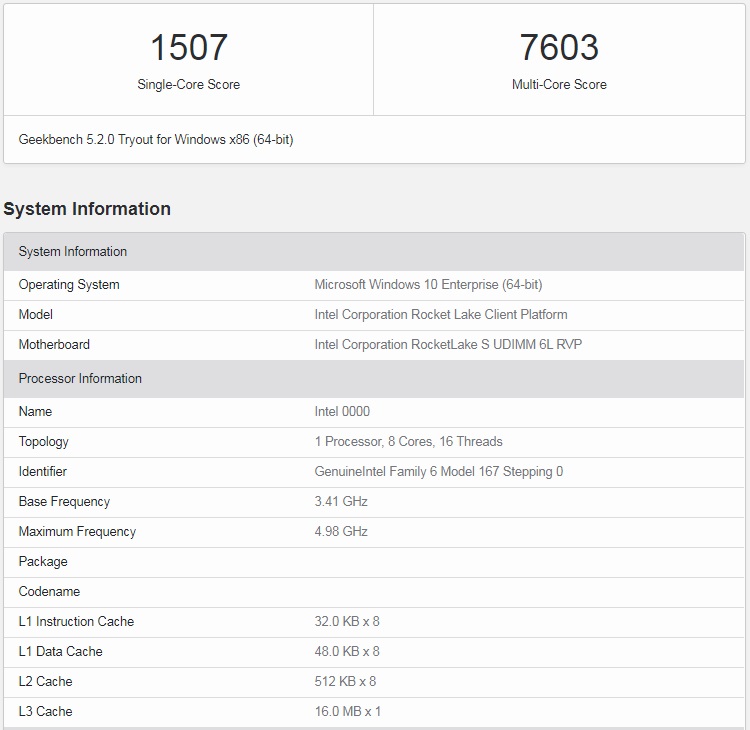Click the L1 Instruction Cache row label
The image size is (750, 730).
[76, 622]
